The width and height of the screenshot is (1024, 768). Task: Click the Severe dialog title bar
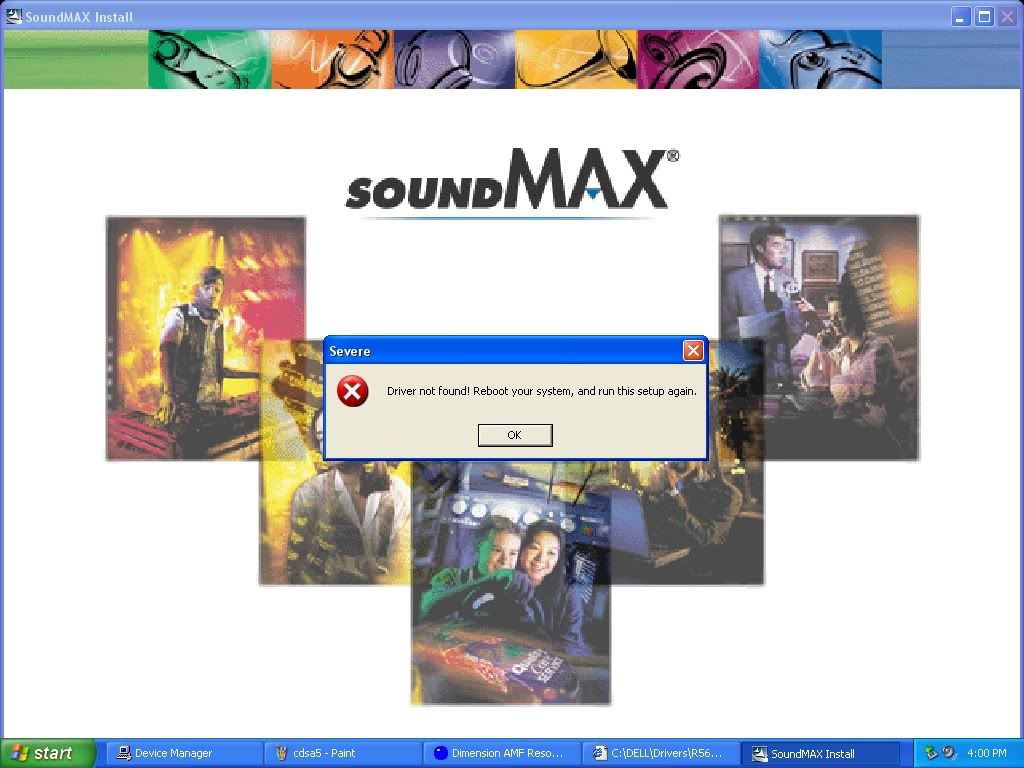(515, 351)
